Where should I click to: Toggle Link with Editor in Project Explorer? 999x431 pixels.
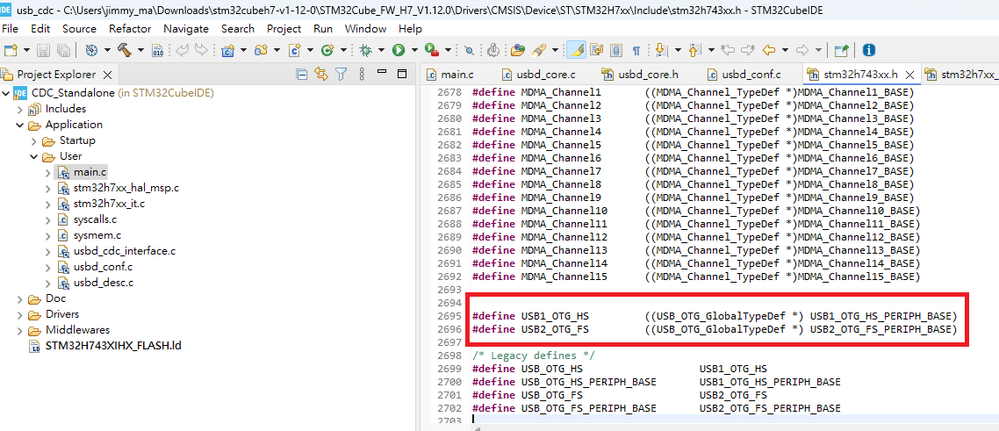click(x=321, y=74)
